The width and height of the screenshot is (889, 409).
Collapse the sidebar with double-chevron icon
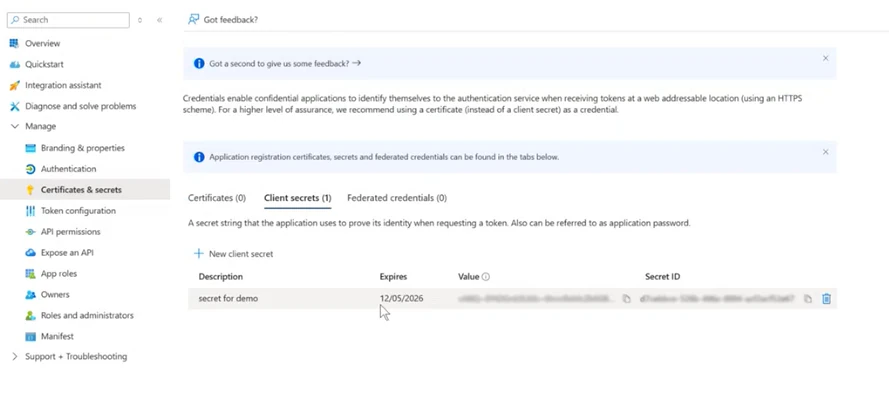point(160,20)
